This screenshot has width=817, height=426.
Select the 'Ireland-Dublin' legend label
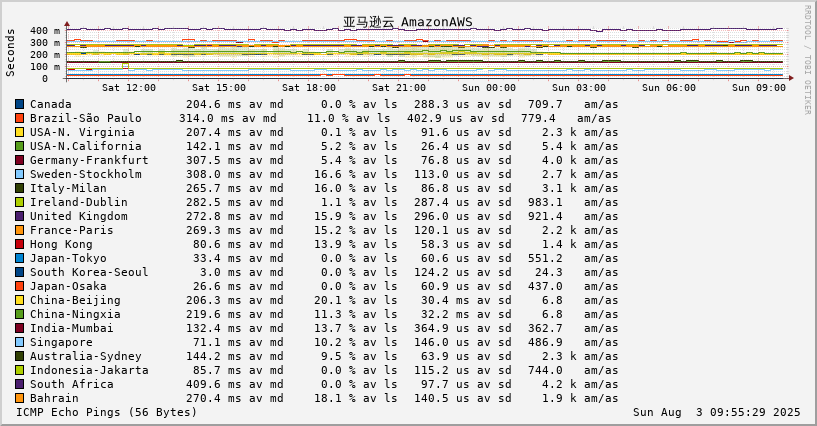[x=79, y=202]
